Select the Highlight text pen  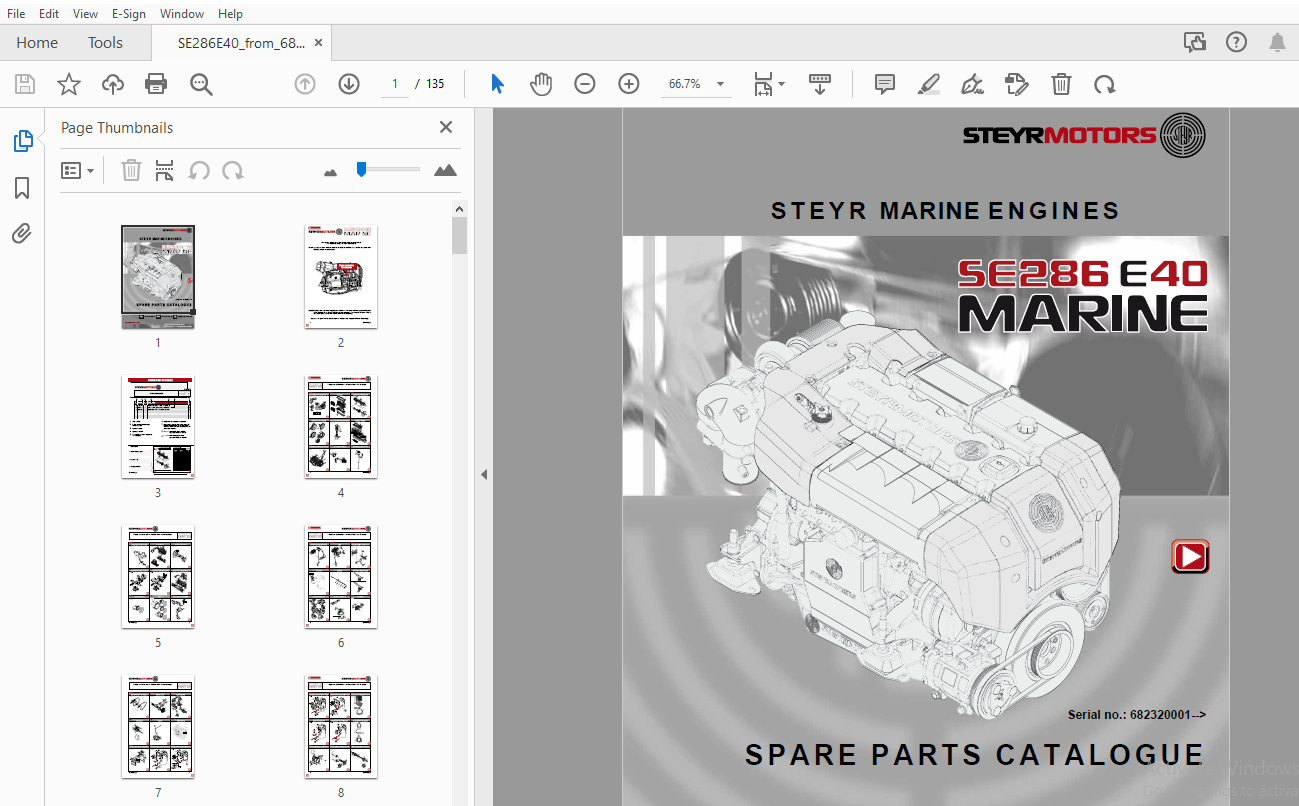coord(929,85)
